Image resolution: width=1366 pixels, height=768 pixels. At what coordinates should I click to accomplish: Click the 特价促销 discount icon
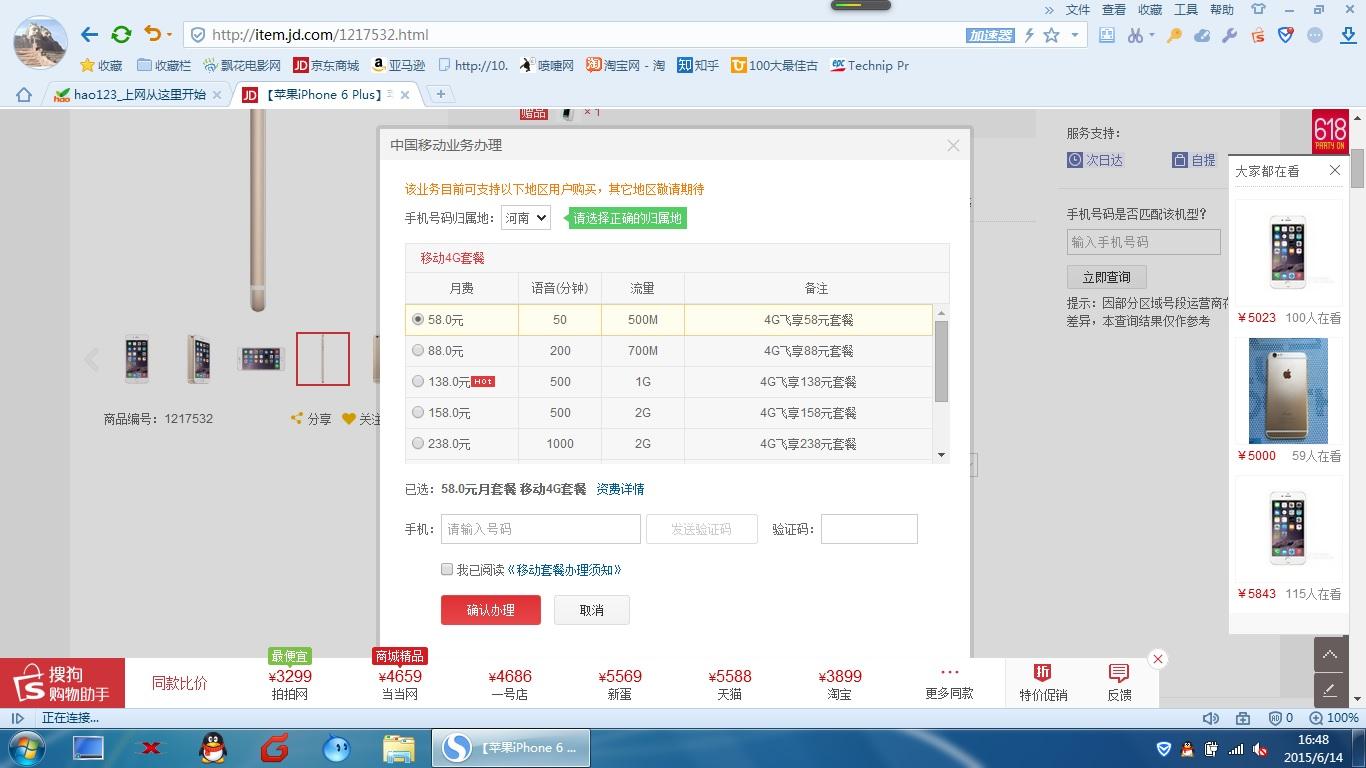(x=1043, y=682)
